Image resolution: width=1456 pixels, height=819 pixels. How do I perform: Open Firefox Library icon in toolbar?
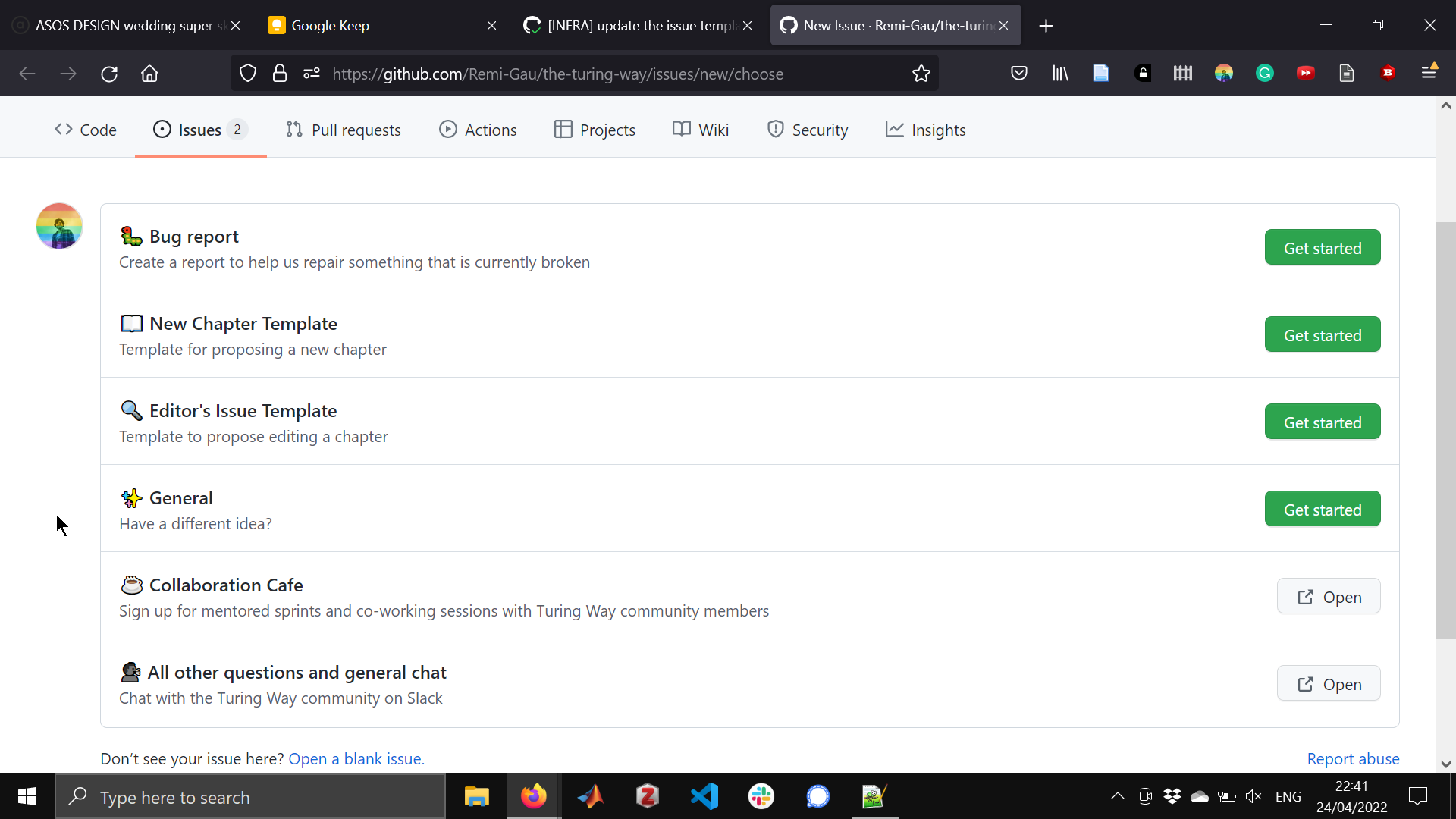pyautogui.click(x=1059, y=74)
